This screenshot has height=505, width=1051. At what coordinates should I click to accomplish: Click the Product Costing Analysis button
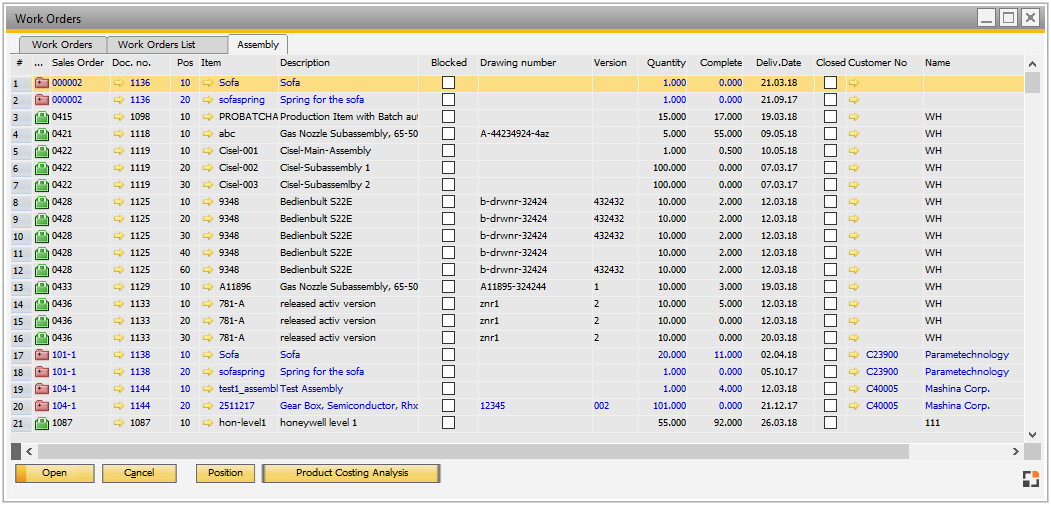[351, 473]
